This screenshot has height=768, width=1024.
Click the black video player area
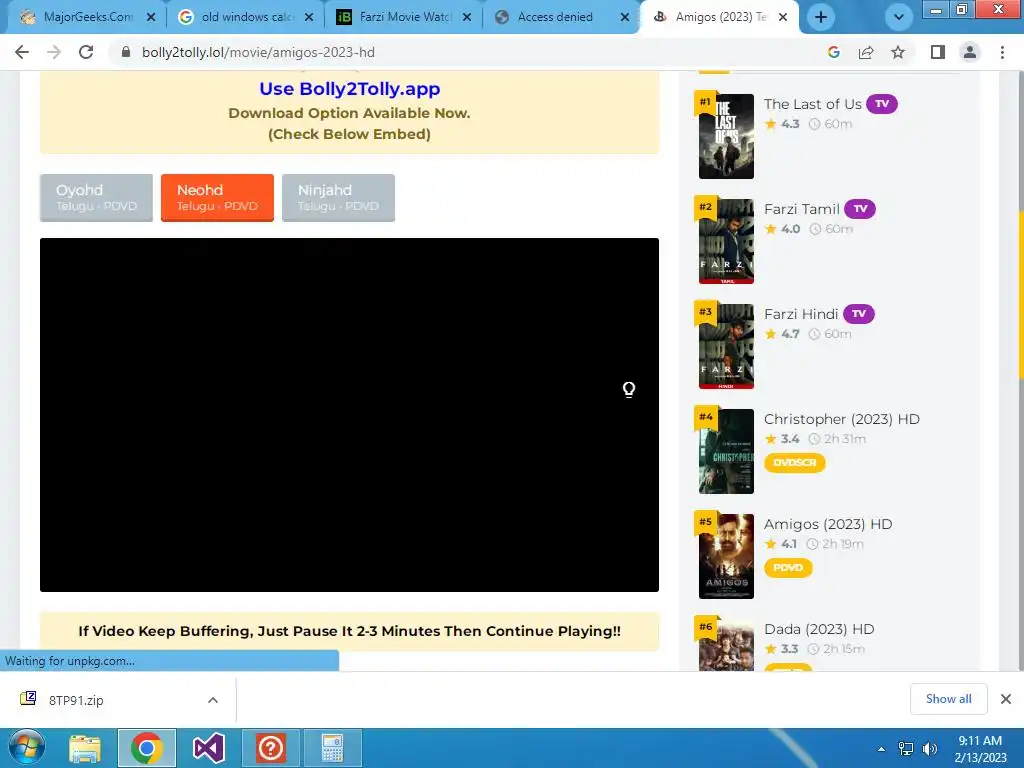(349, 415)
